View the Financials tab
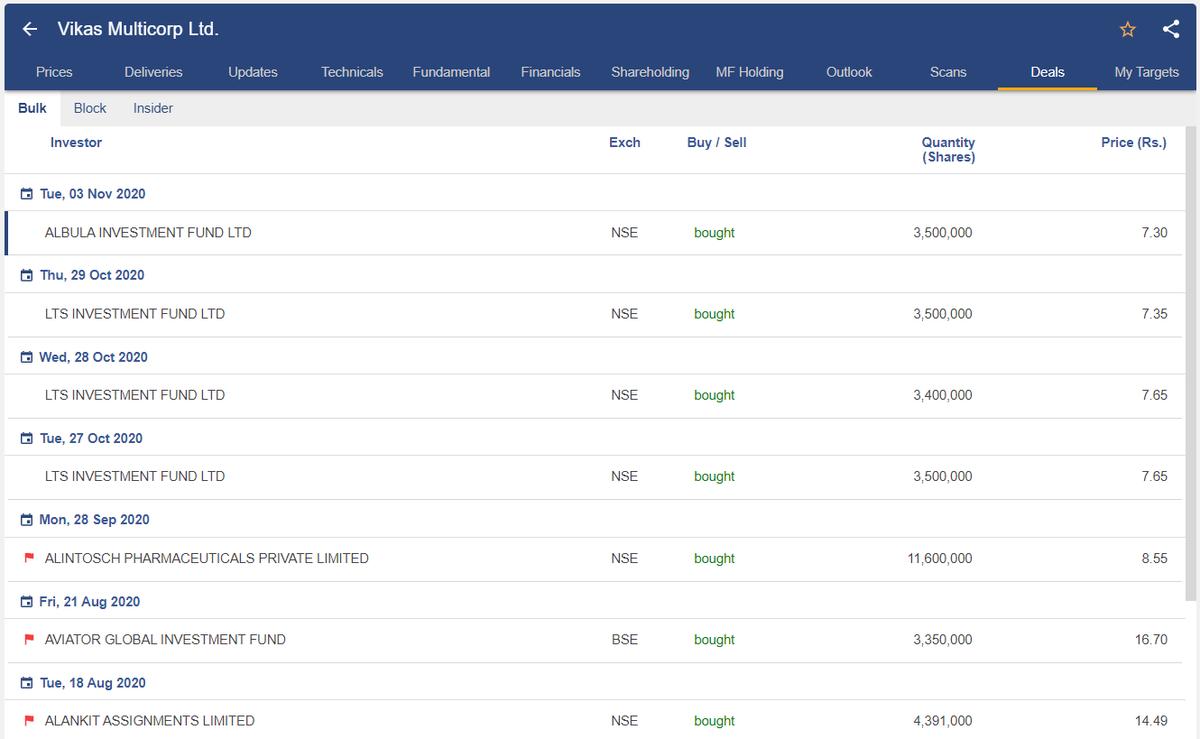This screenshot has width=1200, height=739. pyautogui.click(x=551, y=72)
